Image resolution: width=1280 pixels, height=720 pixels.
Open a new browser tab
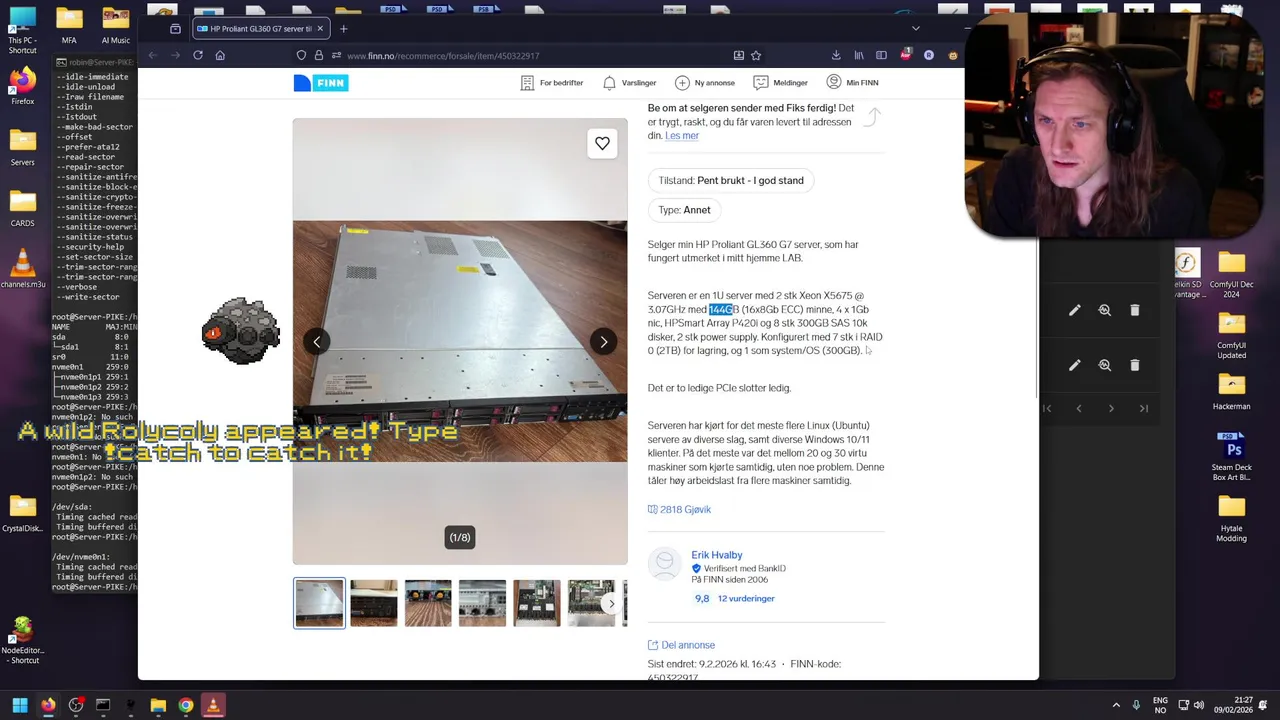344,28
